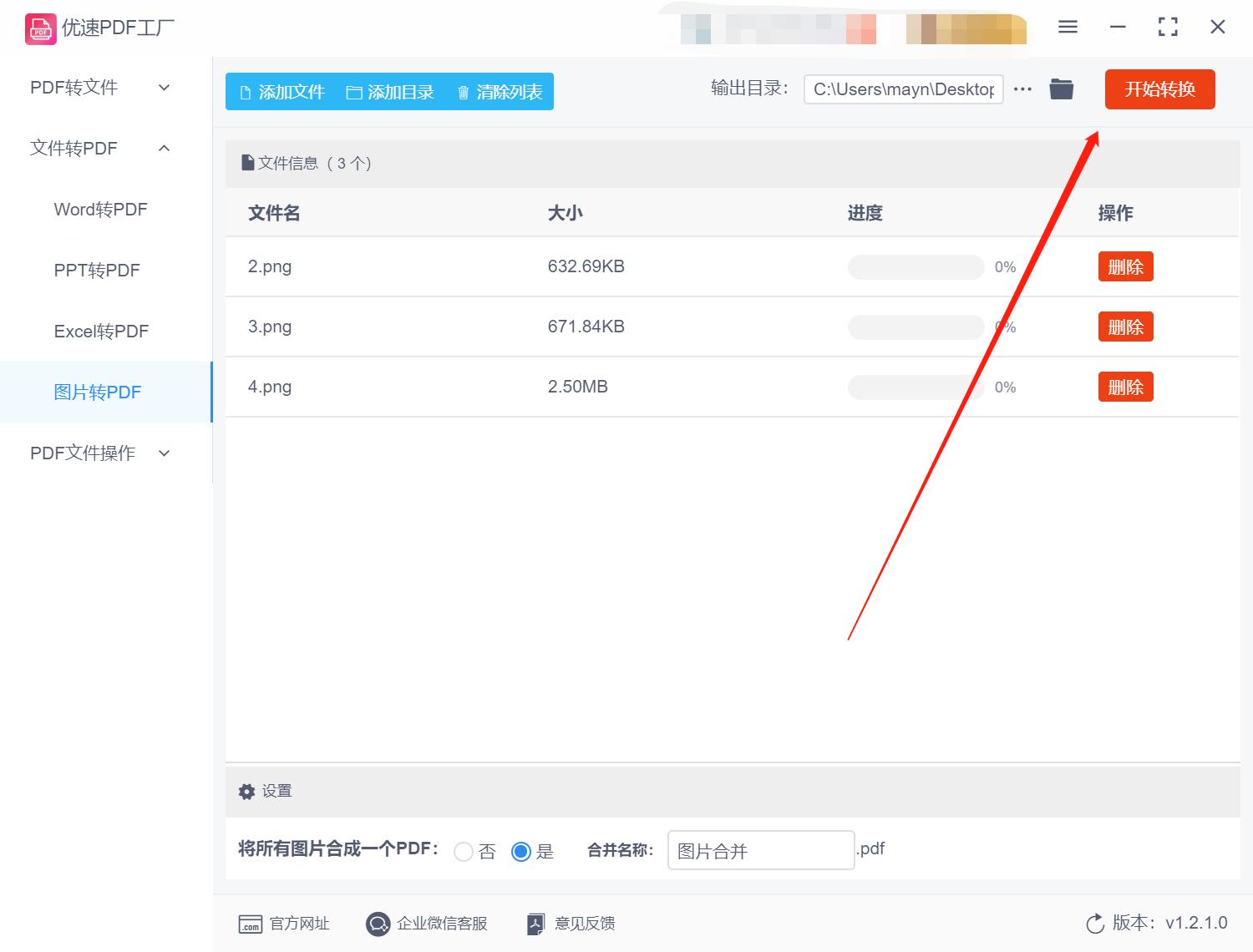Open the folder browse icon beside output directory

pos(1061,89)
